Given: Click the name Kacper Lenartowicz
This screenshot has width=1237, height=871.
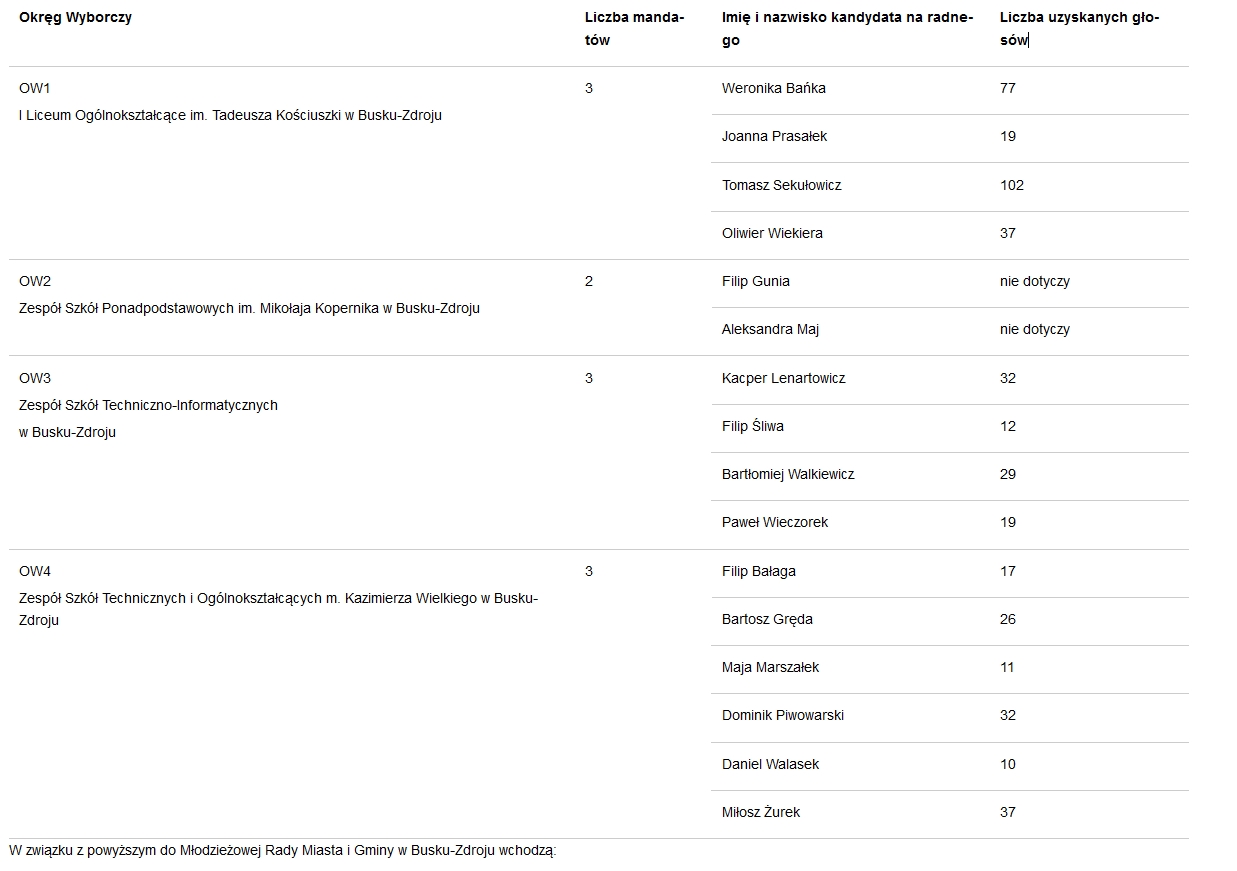Looking at the screenshot, I should coord(783,378).
